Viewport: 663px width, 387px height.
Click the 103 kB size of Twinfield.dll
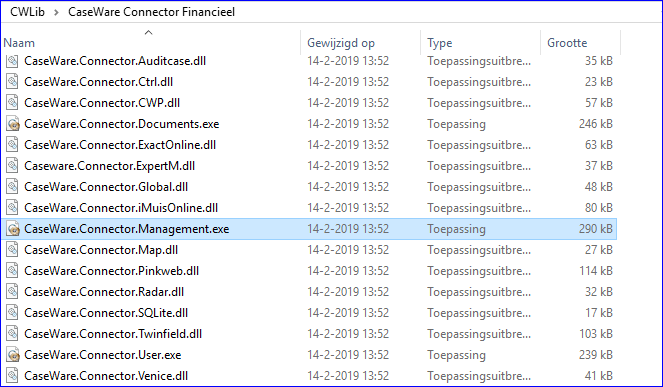[596, 334]
